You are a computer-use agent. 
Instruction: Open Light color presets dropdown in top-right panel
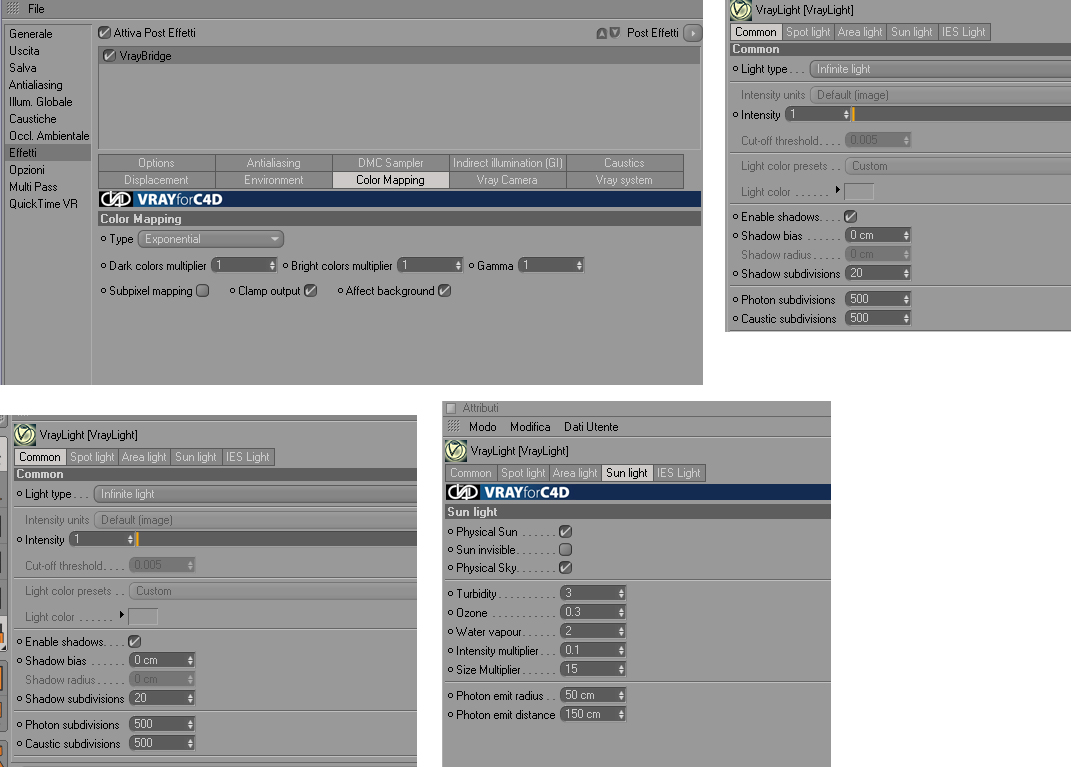pos(958,166)
